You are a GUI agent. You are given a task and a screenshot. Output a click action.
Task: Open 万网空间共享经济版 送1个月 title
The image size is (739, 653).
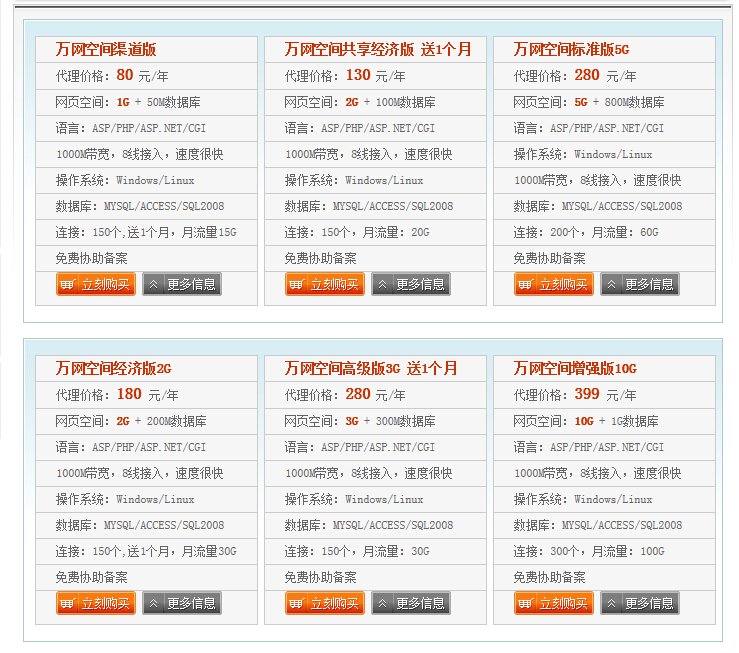point(378,49)
